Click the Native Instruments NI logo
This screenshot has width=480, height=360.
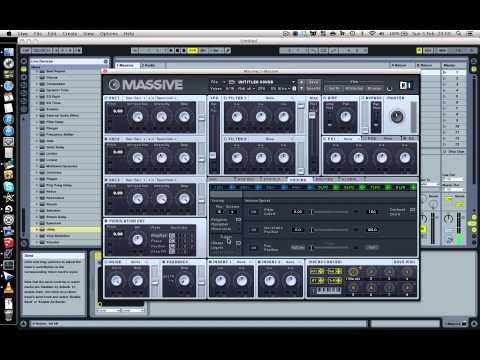(405, 85)
